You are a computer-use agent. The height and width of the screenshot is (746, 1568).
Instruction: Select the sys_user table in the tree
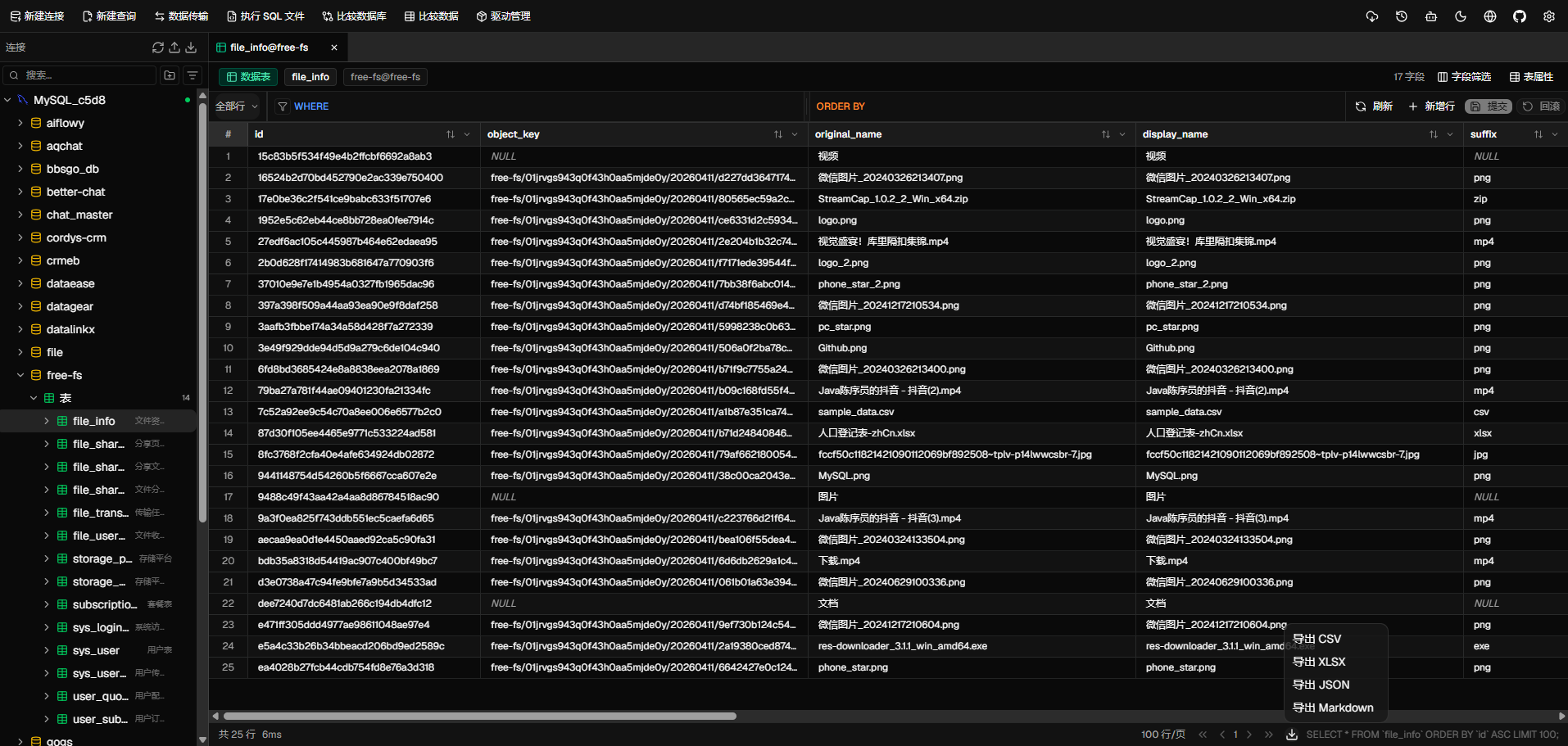96,650
